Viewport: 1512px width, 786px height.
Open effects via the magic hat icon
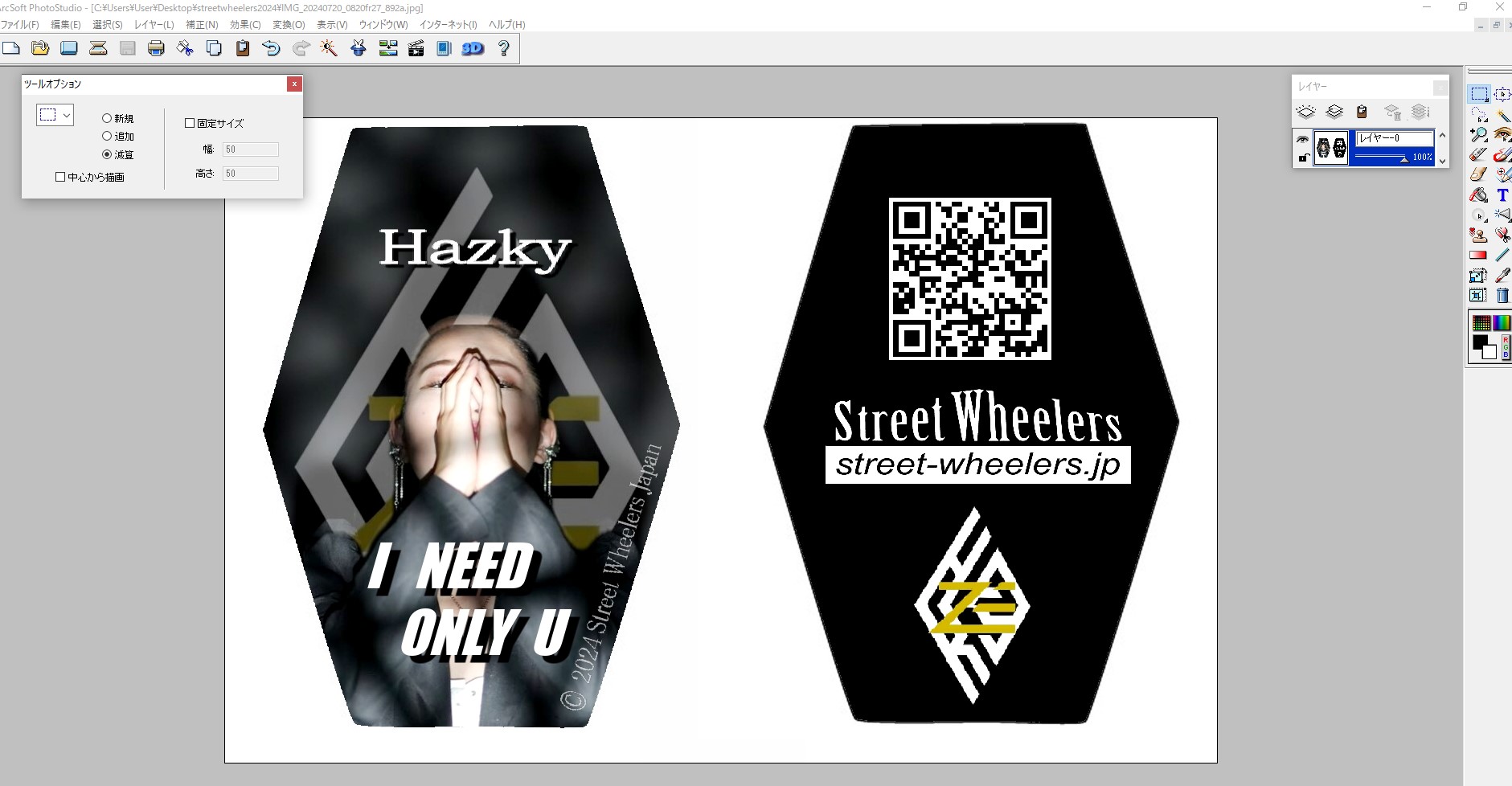(x=359, y=48)
